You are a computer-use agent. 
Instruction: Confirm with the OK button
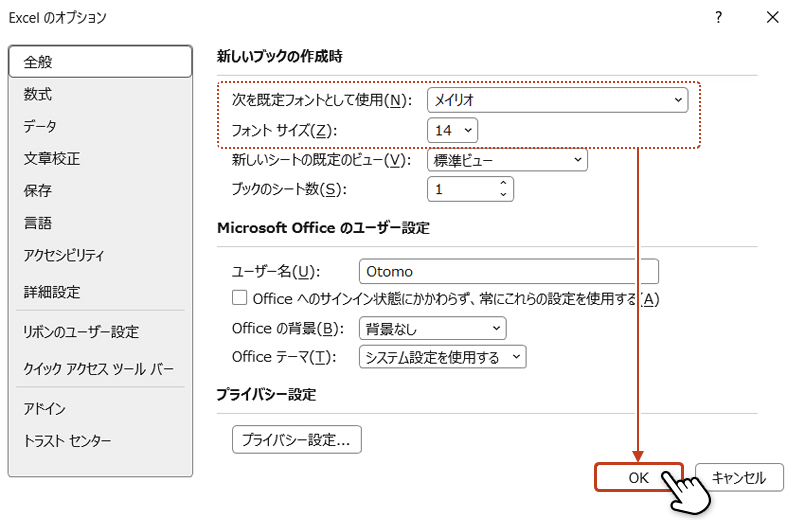pyautogui.click(x=639, y=478)
